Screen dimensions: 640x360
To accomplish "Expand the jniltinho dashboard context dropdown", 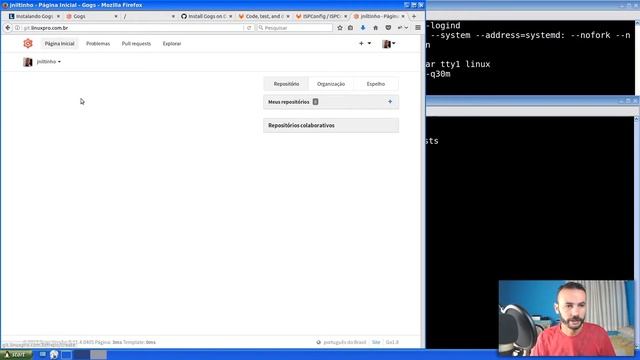I will click(48, 62).
